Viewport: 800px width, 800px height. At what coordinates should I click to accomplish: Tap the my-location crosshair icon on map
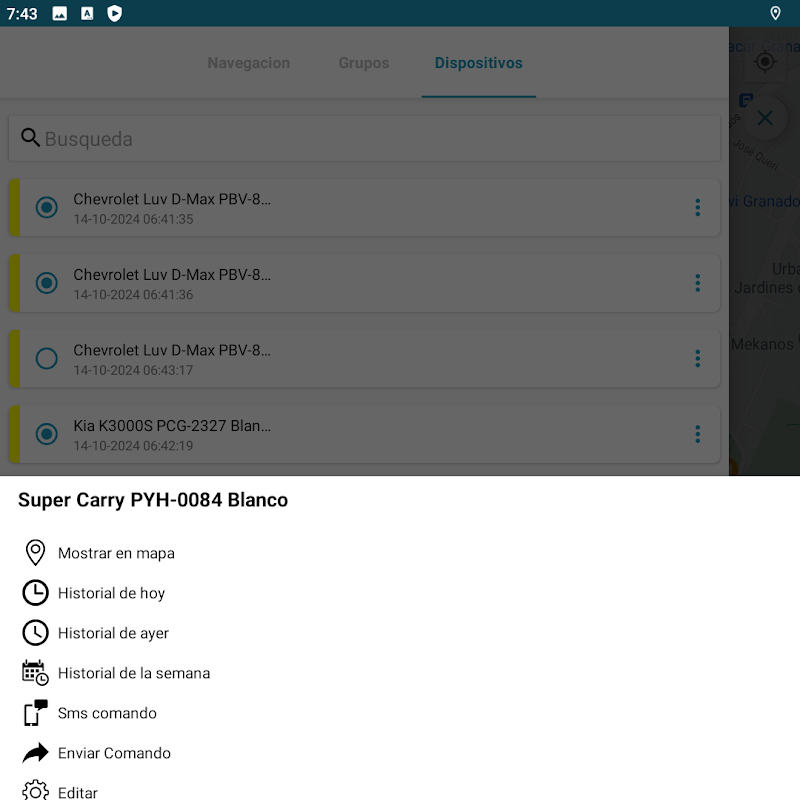coord(765,62)
